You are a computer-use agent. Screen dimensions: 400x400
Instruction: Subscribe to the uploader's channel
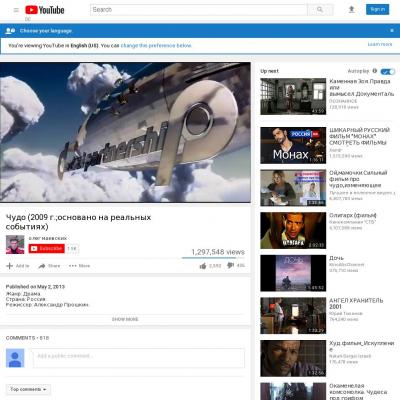click(x=46, y=248)
